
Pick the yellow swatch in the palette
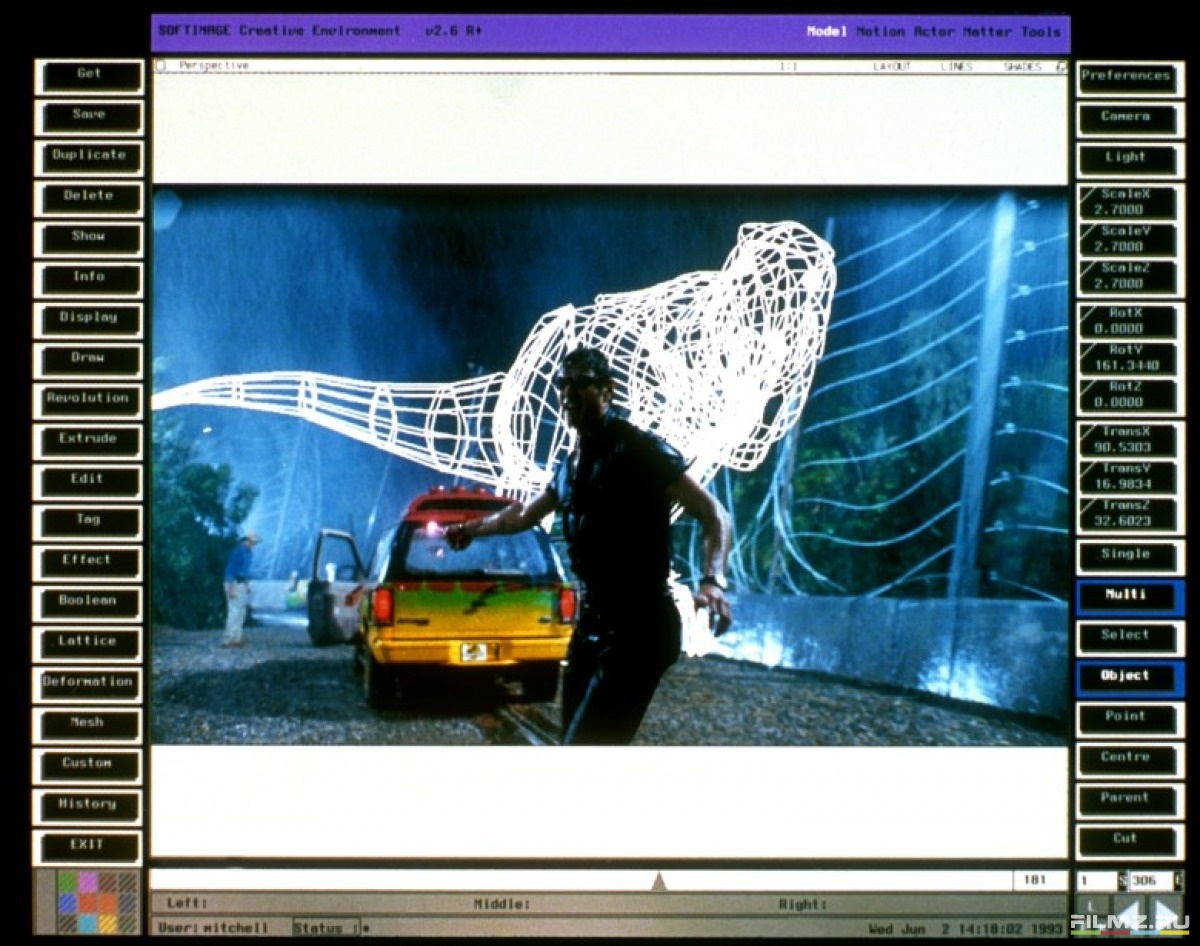107,924
